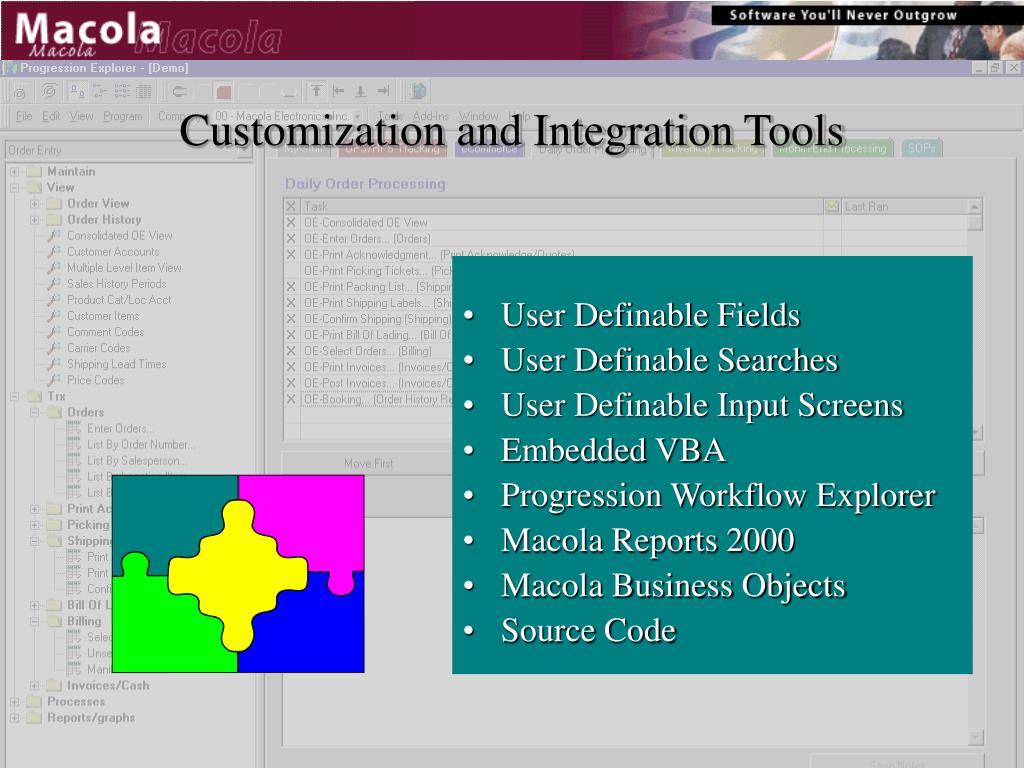This screenshot has width=1024, height=768.
Task: Open the Company selection dropdown
Action: [x=357, y=116]
